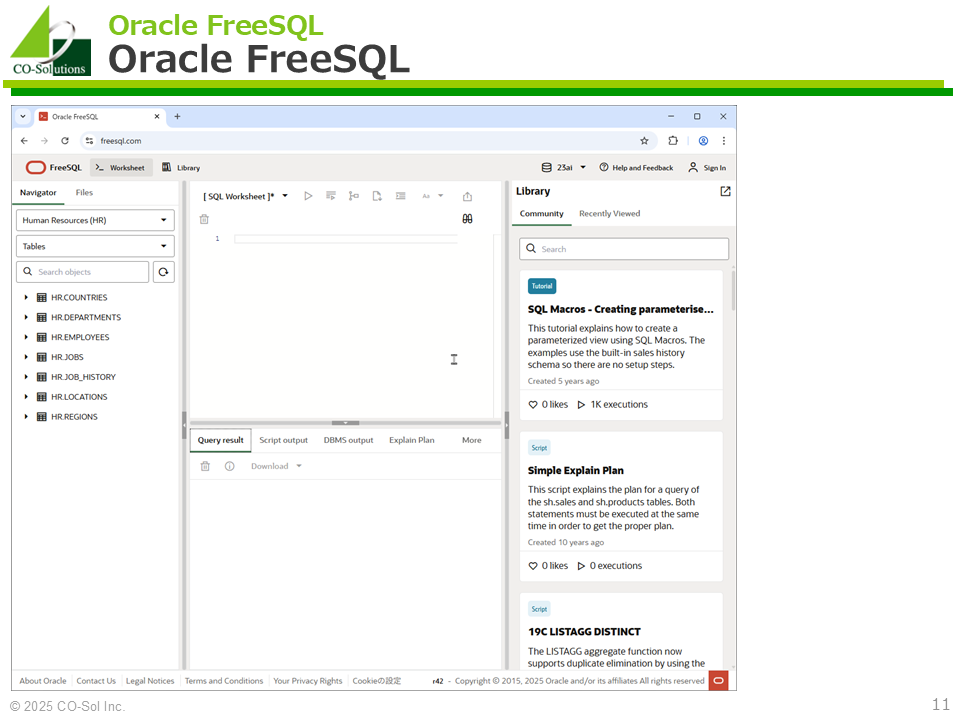Image resolution: width=960 pixels, height=720 pixels.
Task: Open the Terms and Conditions link
Action: (x=224, y=681)
